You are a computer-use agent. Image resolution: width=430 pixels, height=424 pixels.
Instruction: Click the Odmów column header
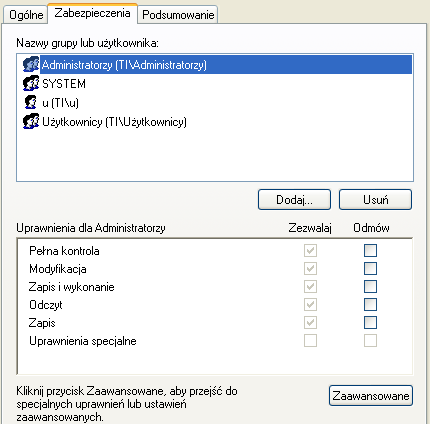(x=371, y=228)
